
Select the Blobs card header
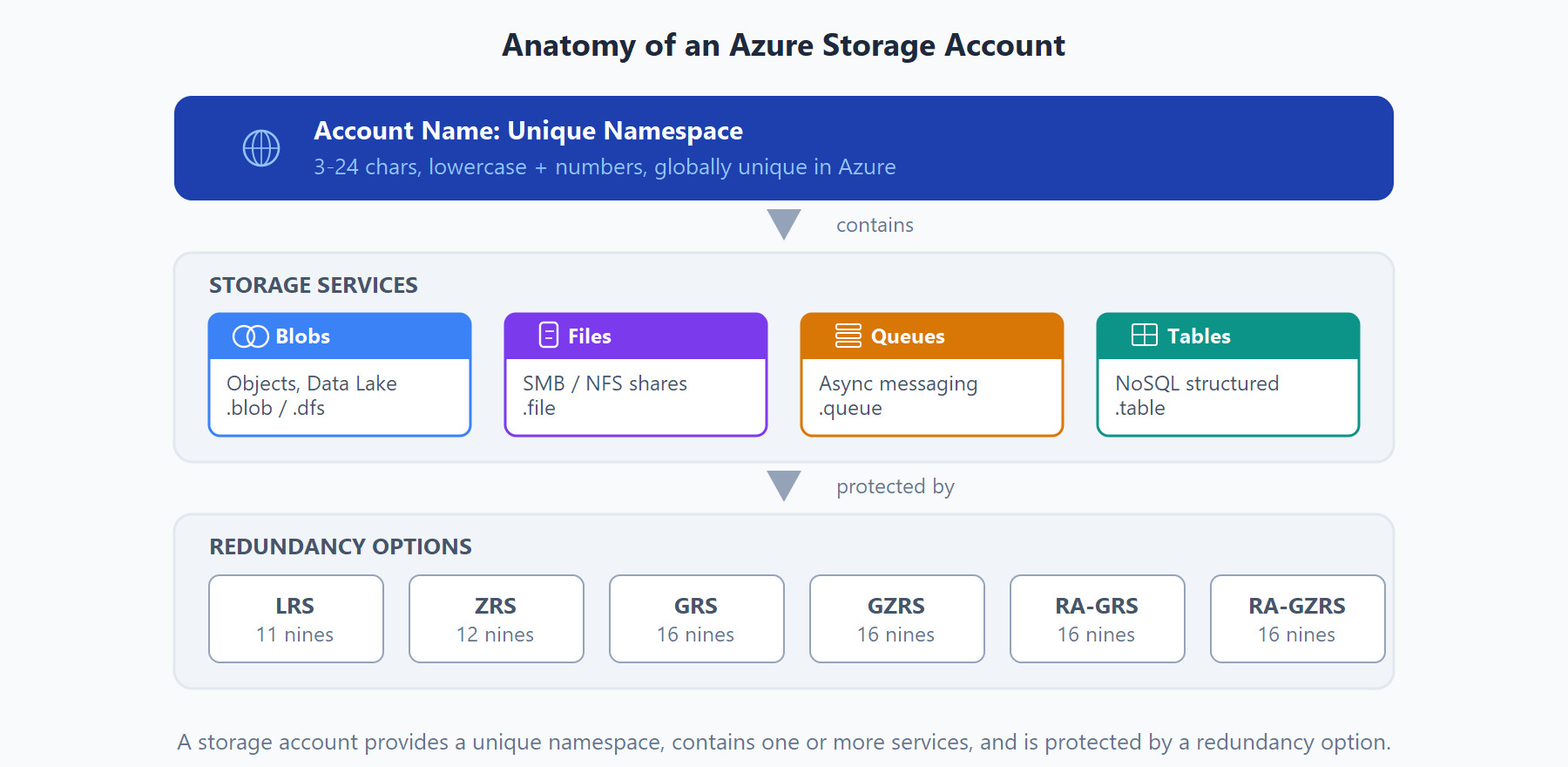[340, 336]
